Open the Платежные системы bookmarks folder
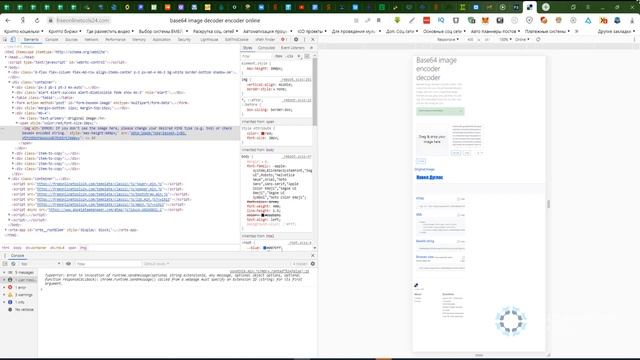This screenshot has width=640, height=360. coord(547,31)
